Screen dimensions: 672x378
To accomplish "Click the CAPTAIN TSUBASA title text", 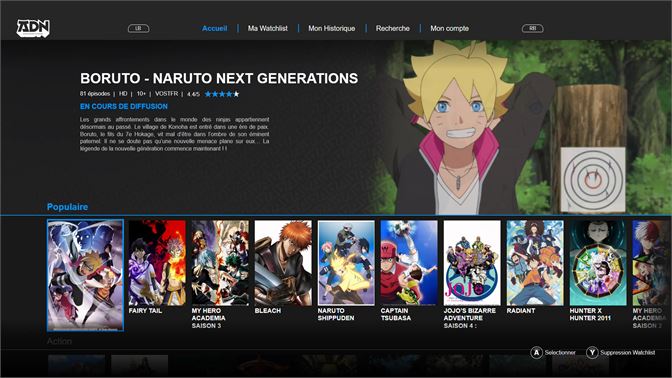I will (x=396, y=315).
